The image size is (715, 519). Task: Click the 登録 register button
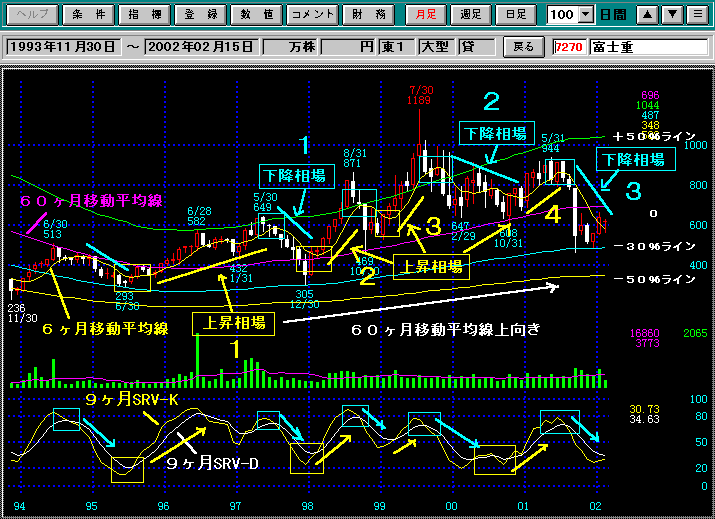197,15
